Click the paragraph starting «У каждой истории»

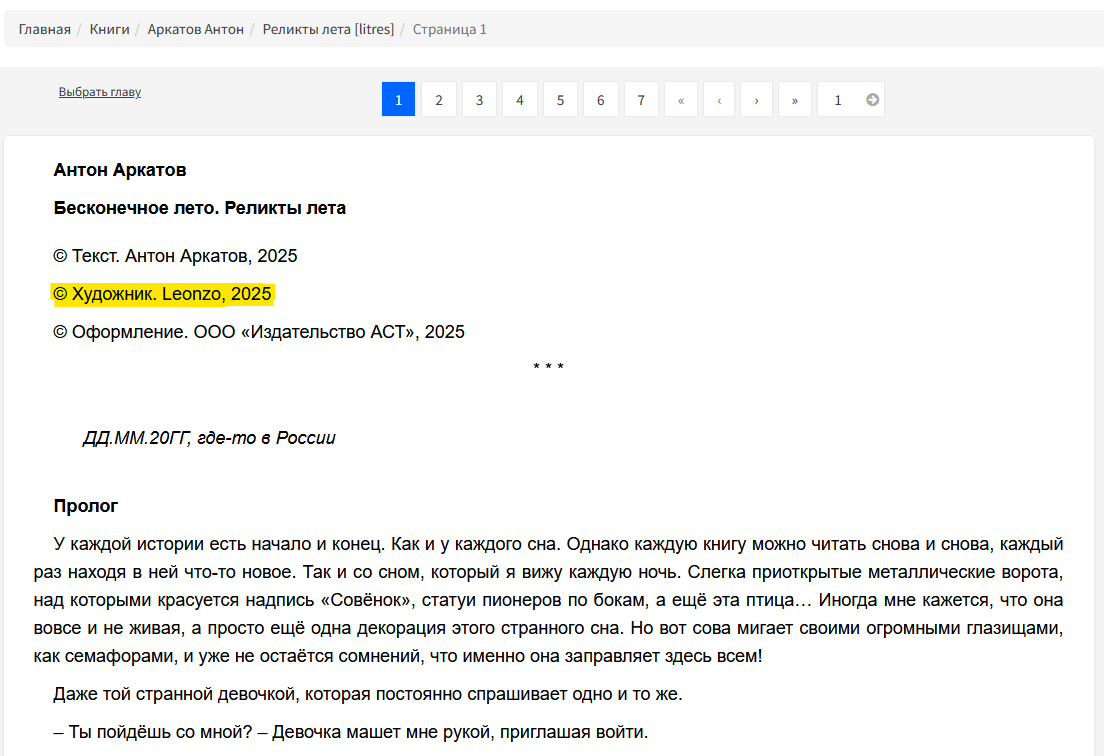coord(548,600)
